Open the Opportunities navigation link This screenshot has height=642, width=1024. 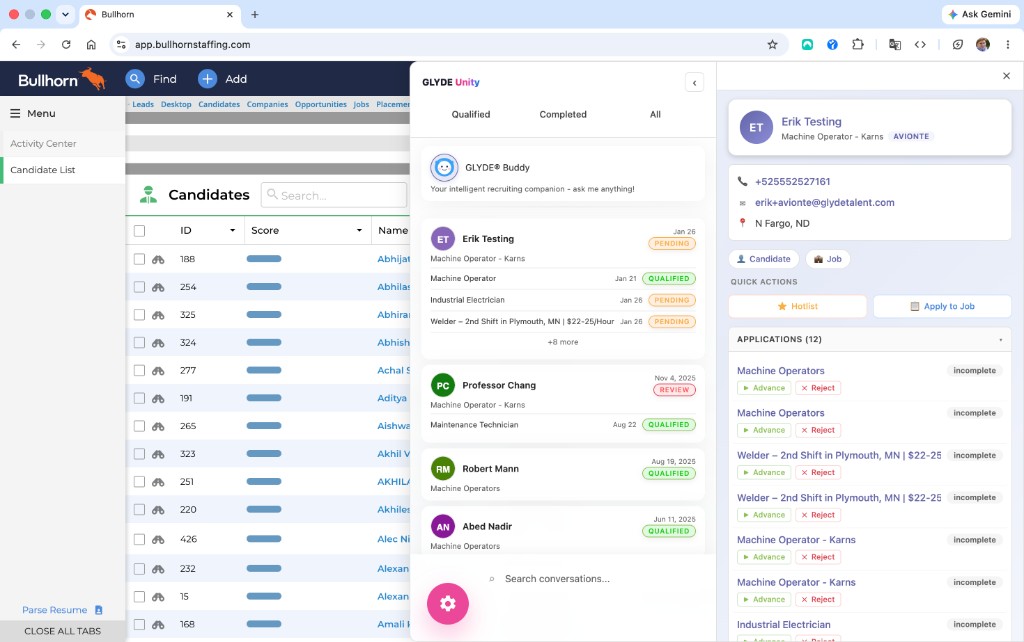[321, 104]
